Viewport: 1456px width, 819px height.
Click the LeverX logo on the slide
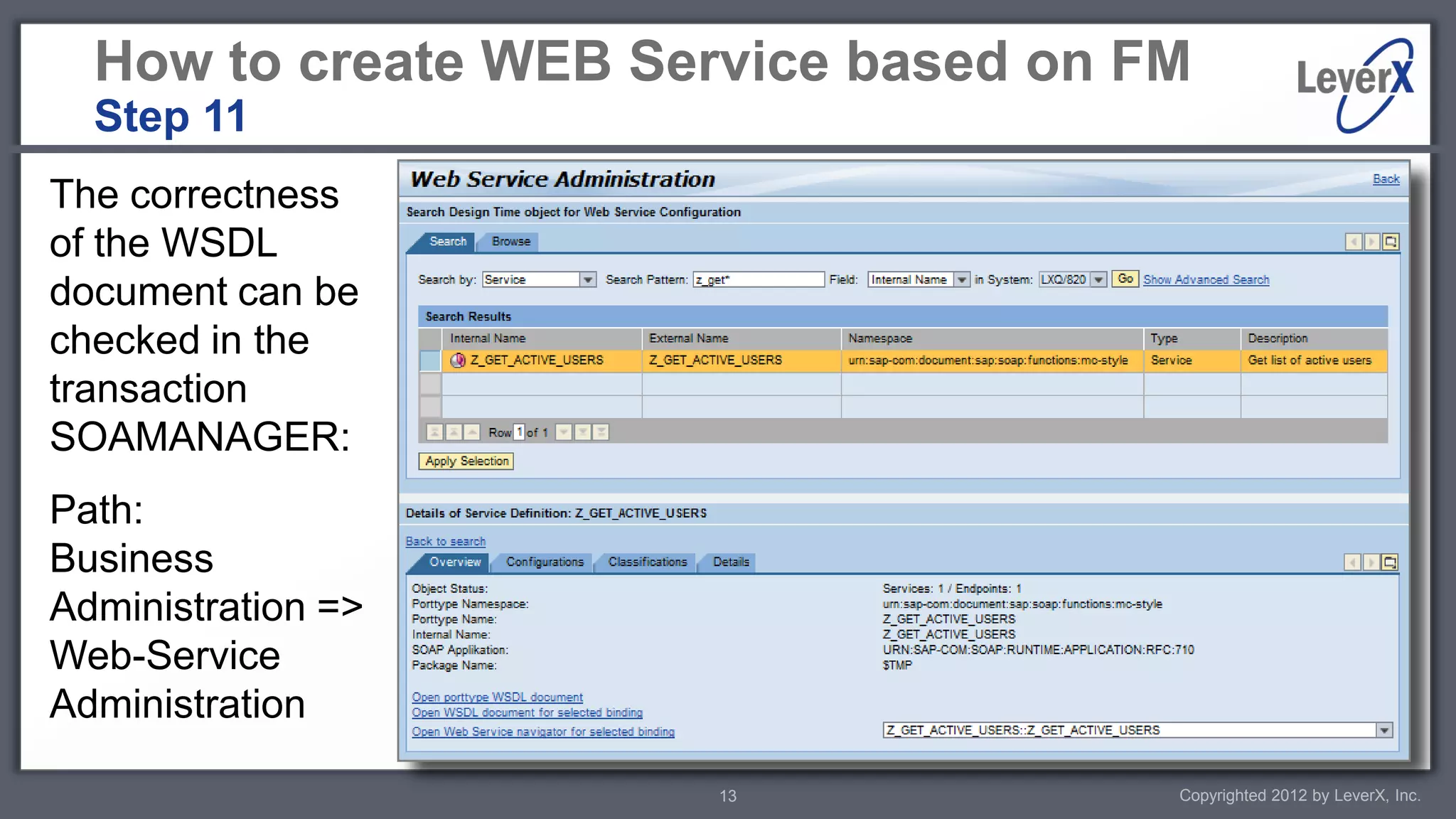pos(1356,85)
